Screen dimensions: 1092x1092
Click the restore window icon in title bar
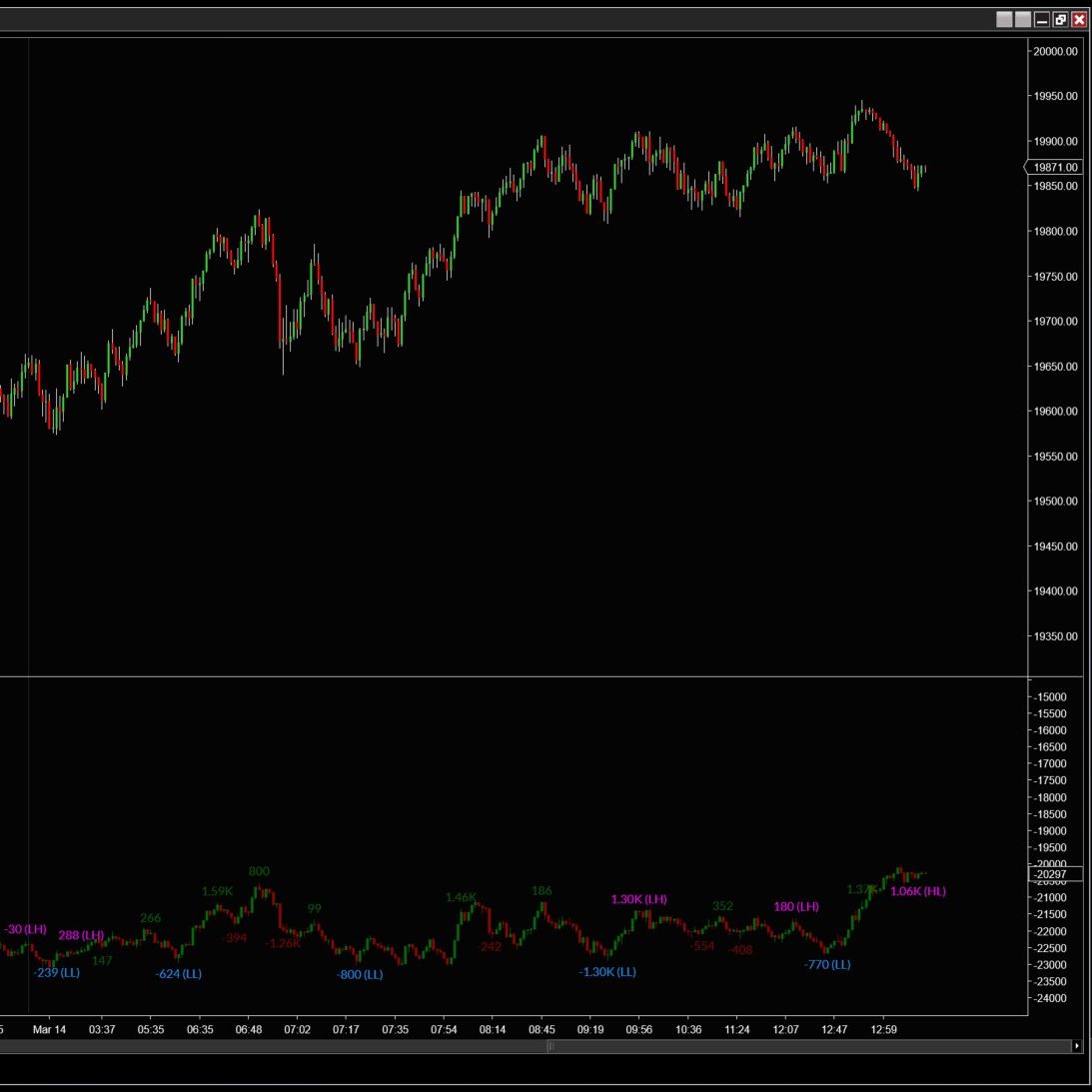pyautogui.click(x=1060, y=20)
